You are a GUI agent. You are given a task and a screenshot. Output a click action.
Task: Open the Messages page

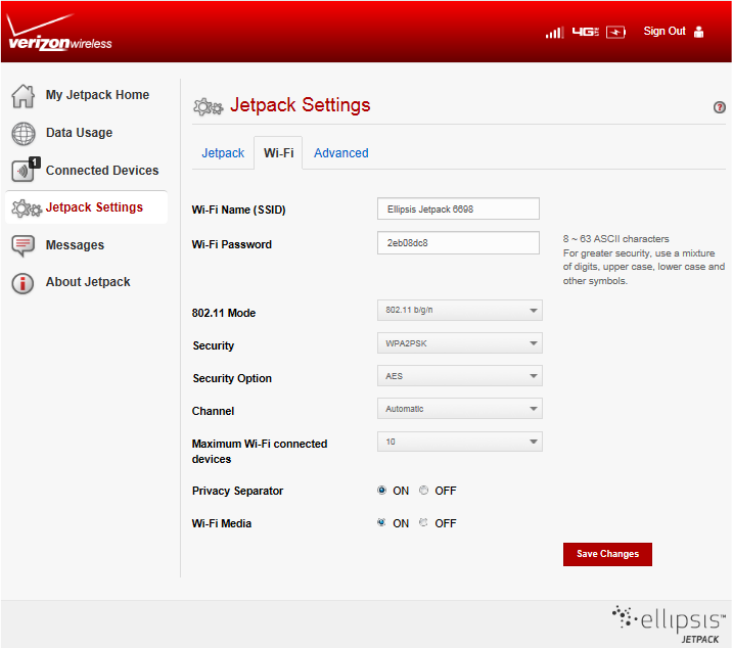coord(75,245)
